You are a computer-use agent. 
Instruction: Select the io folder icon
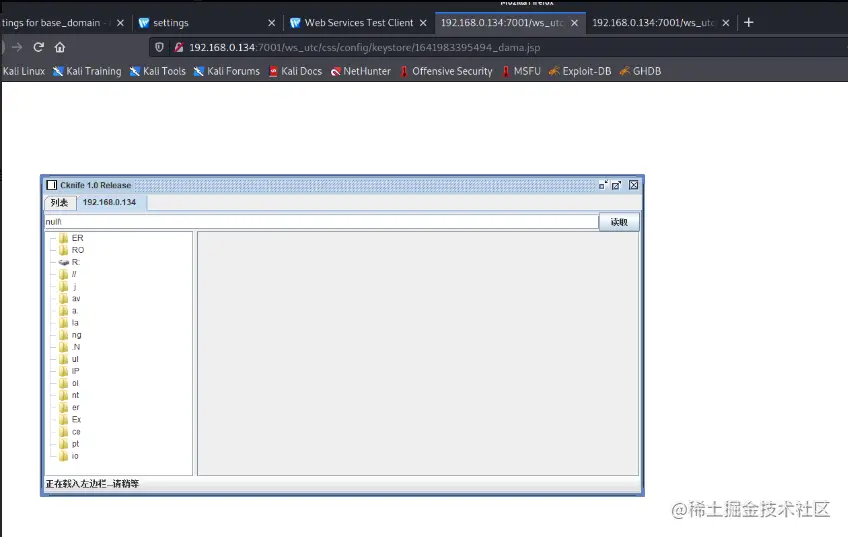click(x=63, y=456)
